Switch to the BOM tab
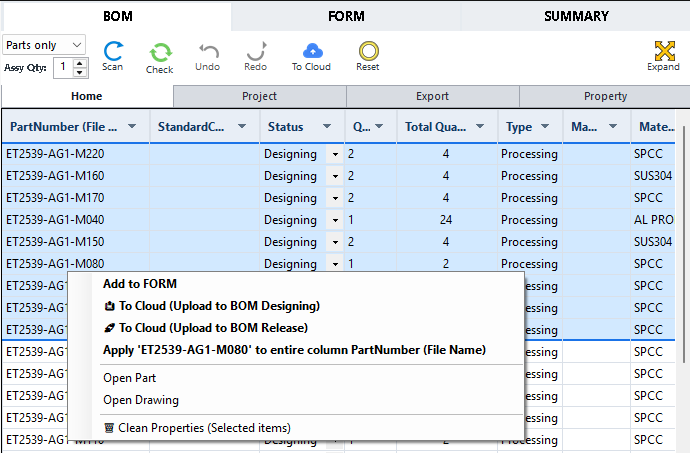This screenshot has width=690, height=453. 117,16
